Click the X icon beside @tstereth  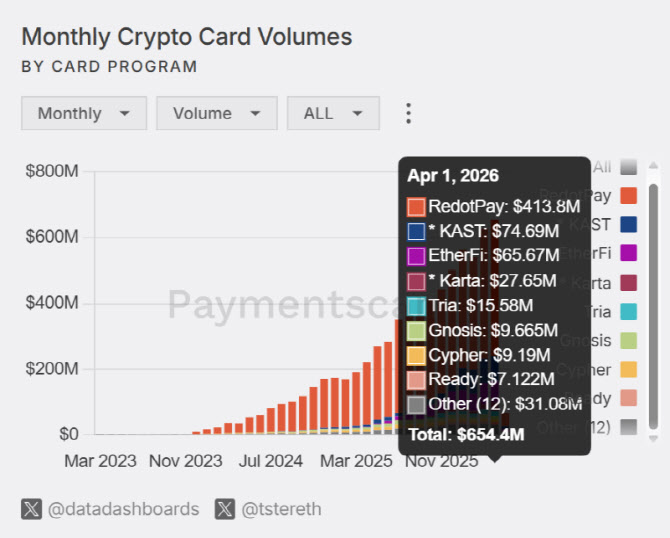pos(225,509)
